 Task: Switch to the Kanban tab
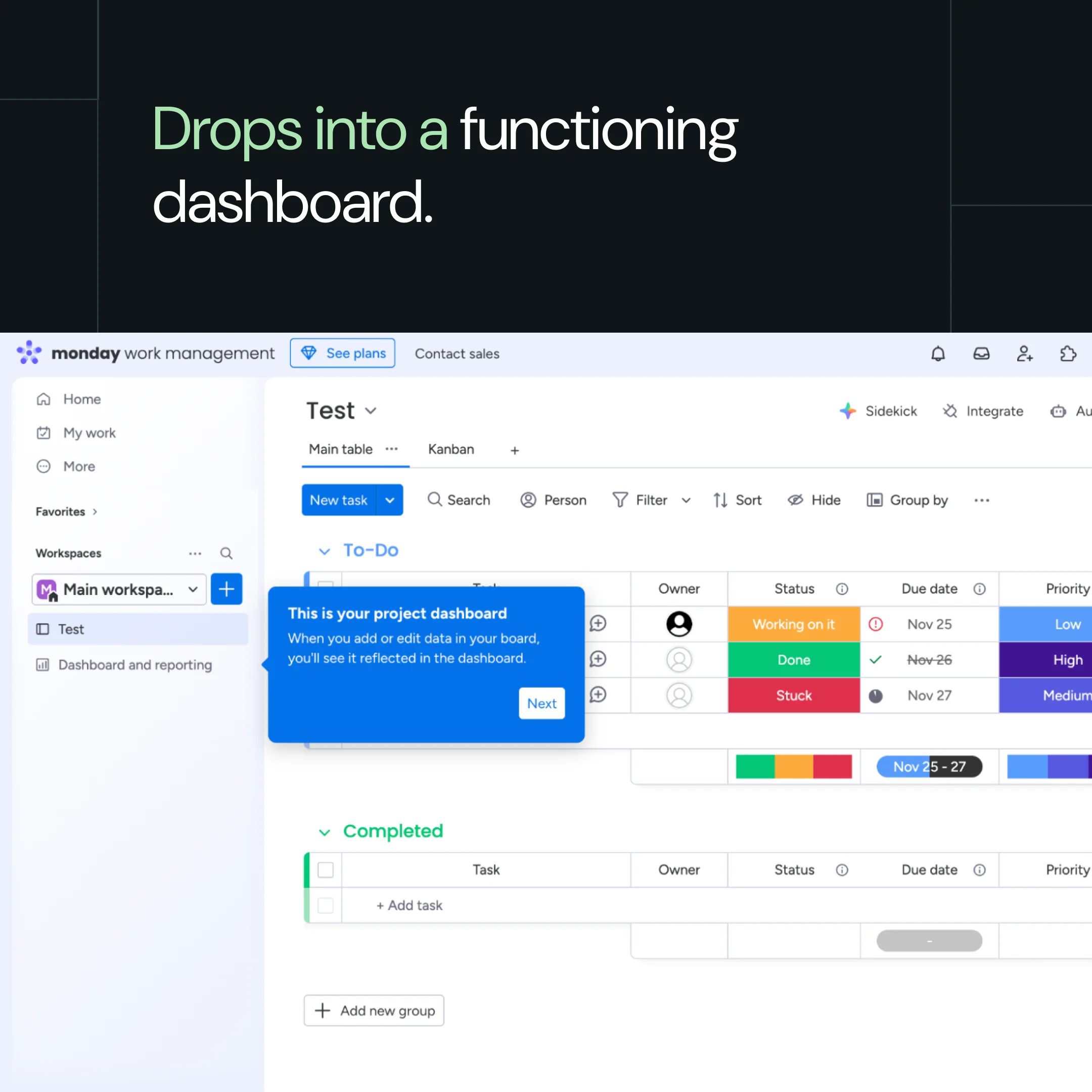click(450, 449)
